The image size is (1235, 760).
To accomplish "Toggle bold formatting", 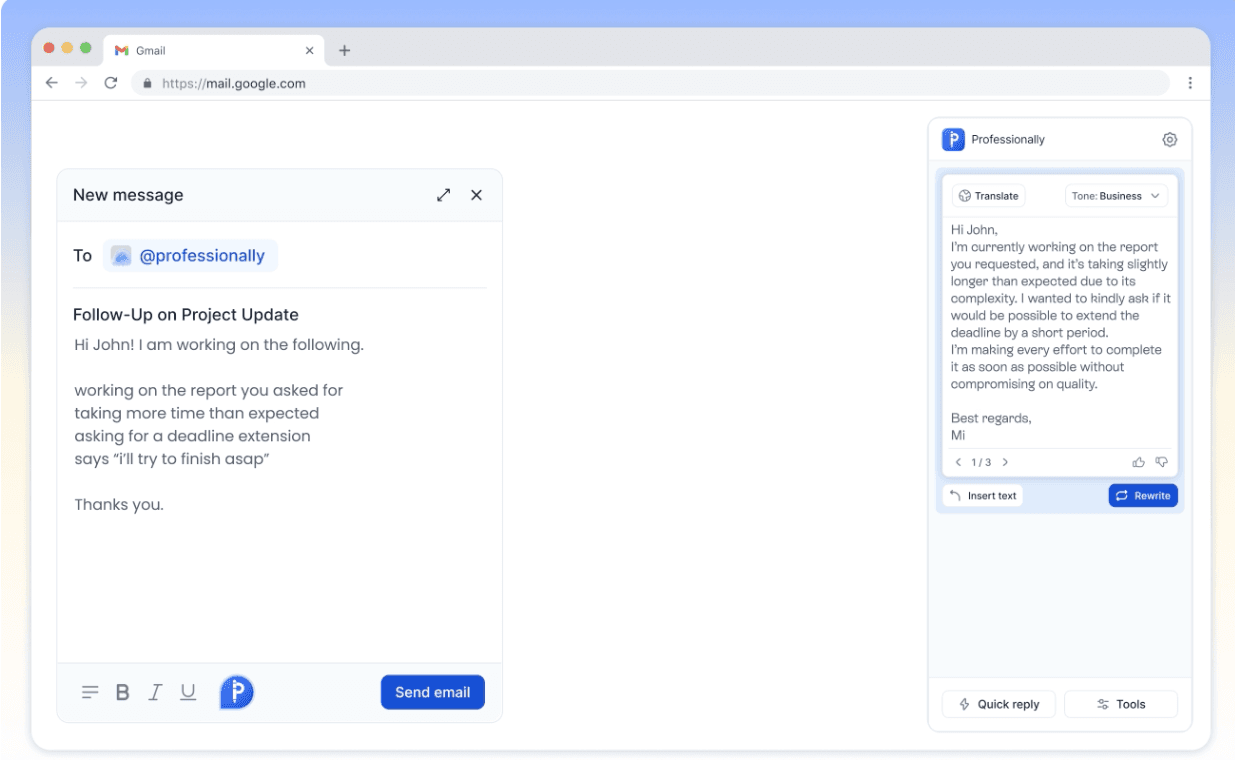I will [x=123, y=692].
